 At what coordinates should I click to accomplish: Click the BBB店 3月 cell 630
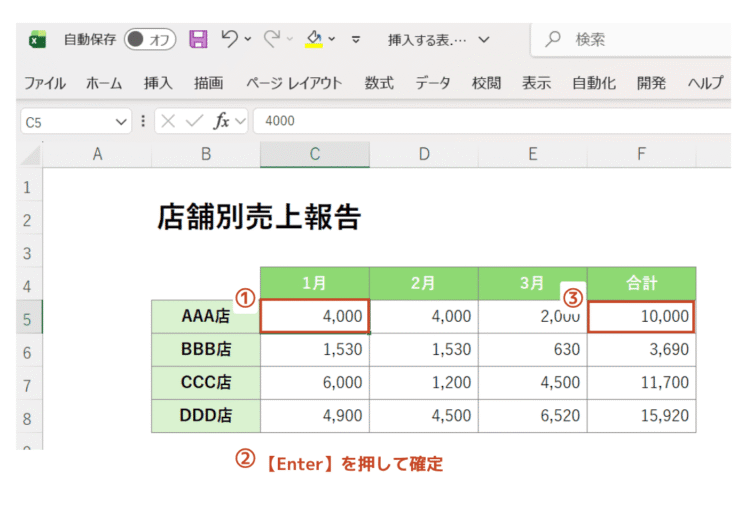click(532, 349)
